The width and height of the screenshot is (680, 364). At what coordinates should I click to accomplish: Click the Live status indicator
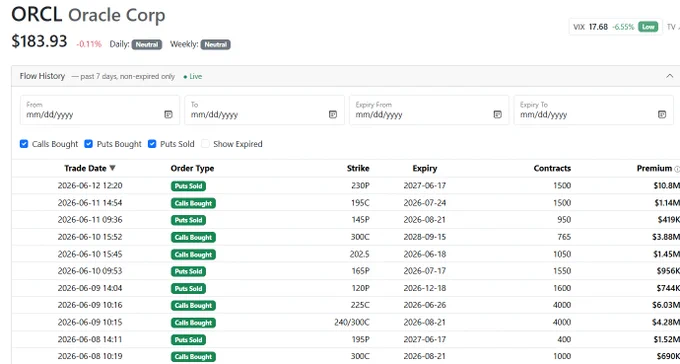point(193,76)
